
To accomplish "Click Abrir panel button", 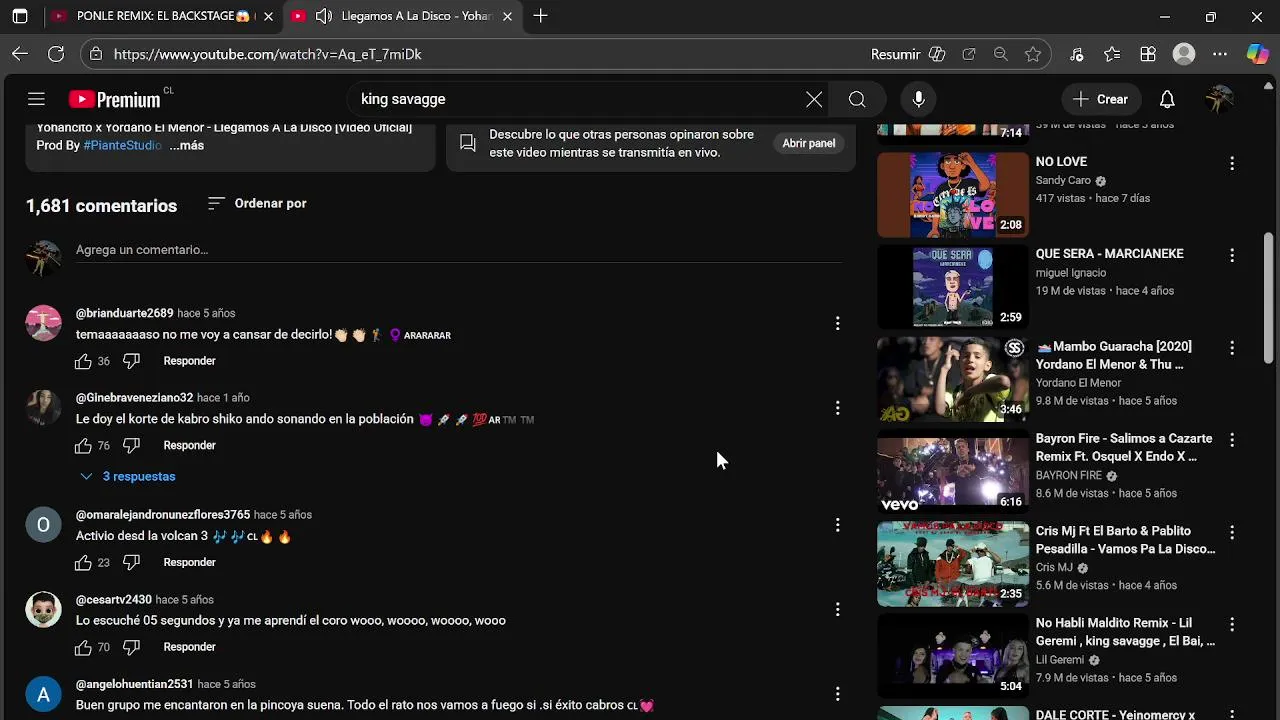I will coord(808,143).
